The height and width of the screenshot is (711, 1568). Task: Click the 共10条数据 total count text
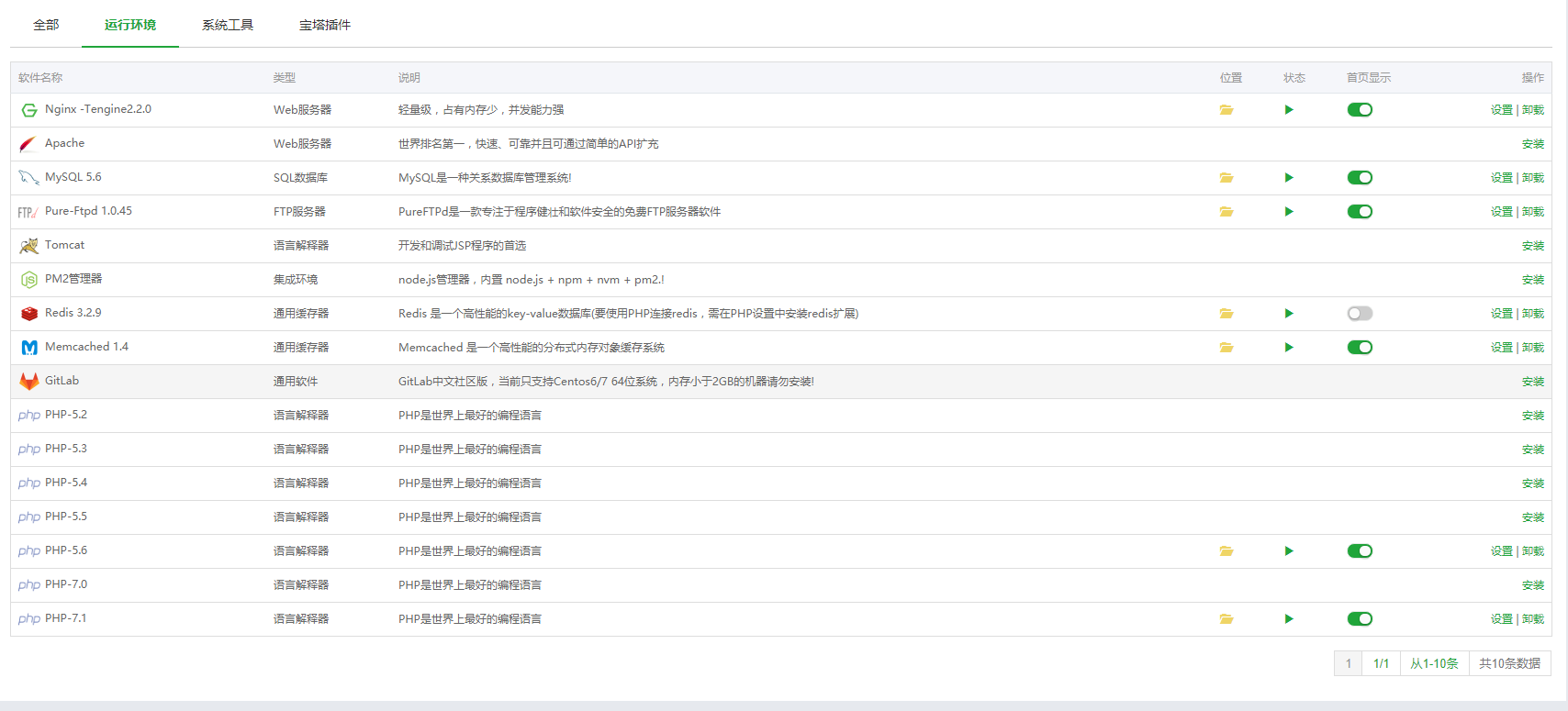(1510, 663)
